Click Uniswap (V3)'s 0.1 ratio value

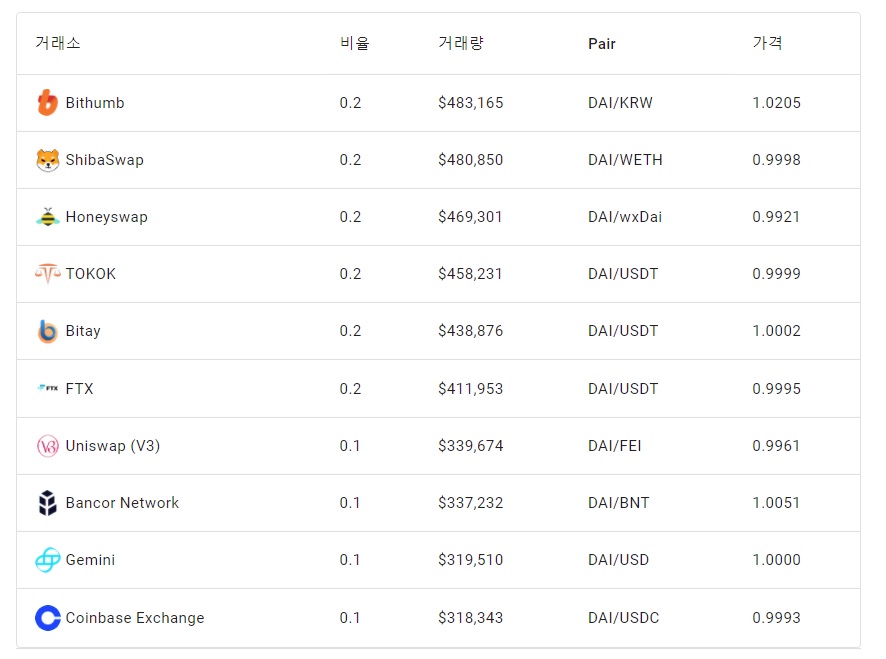(350, 446)
